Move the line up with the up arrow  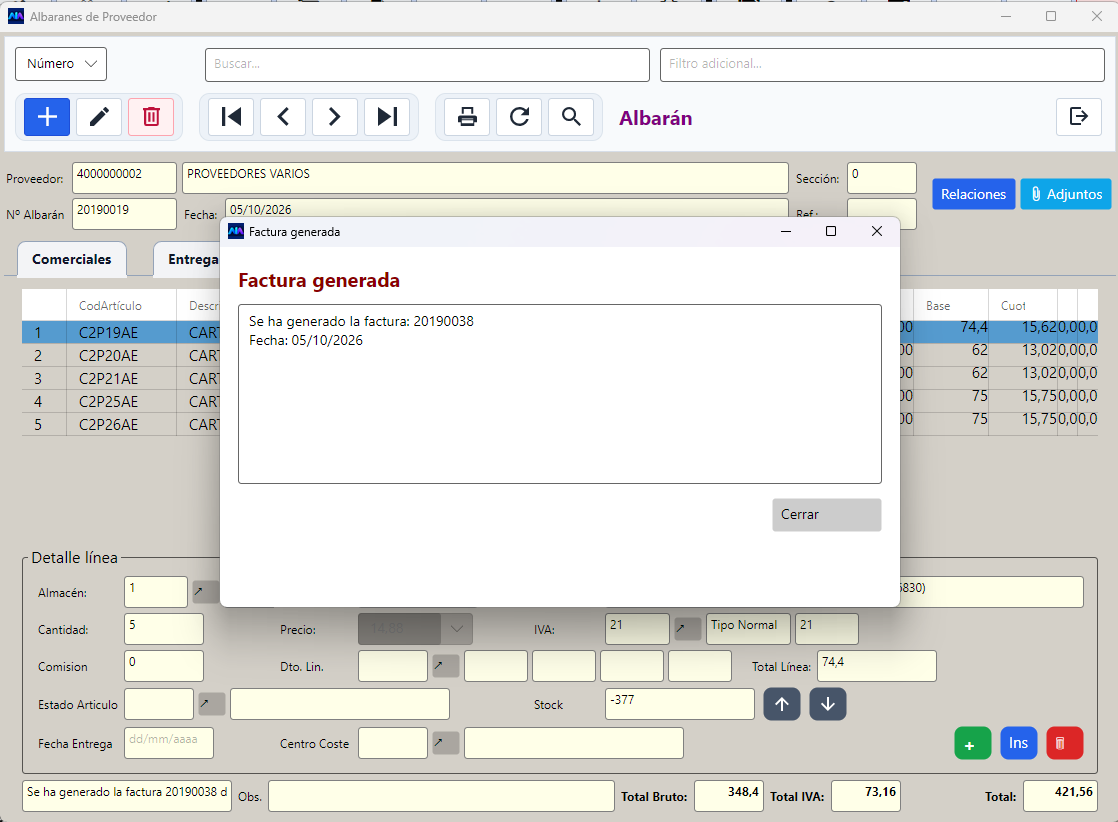click(782, 704)
